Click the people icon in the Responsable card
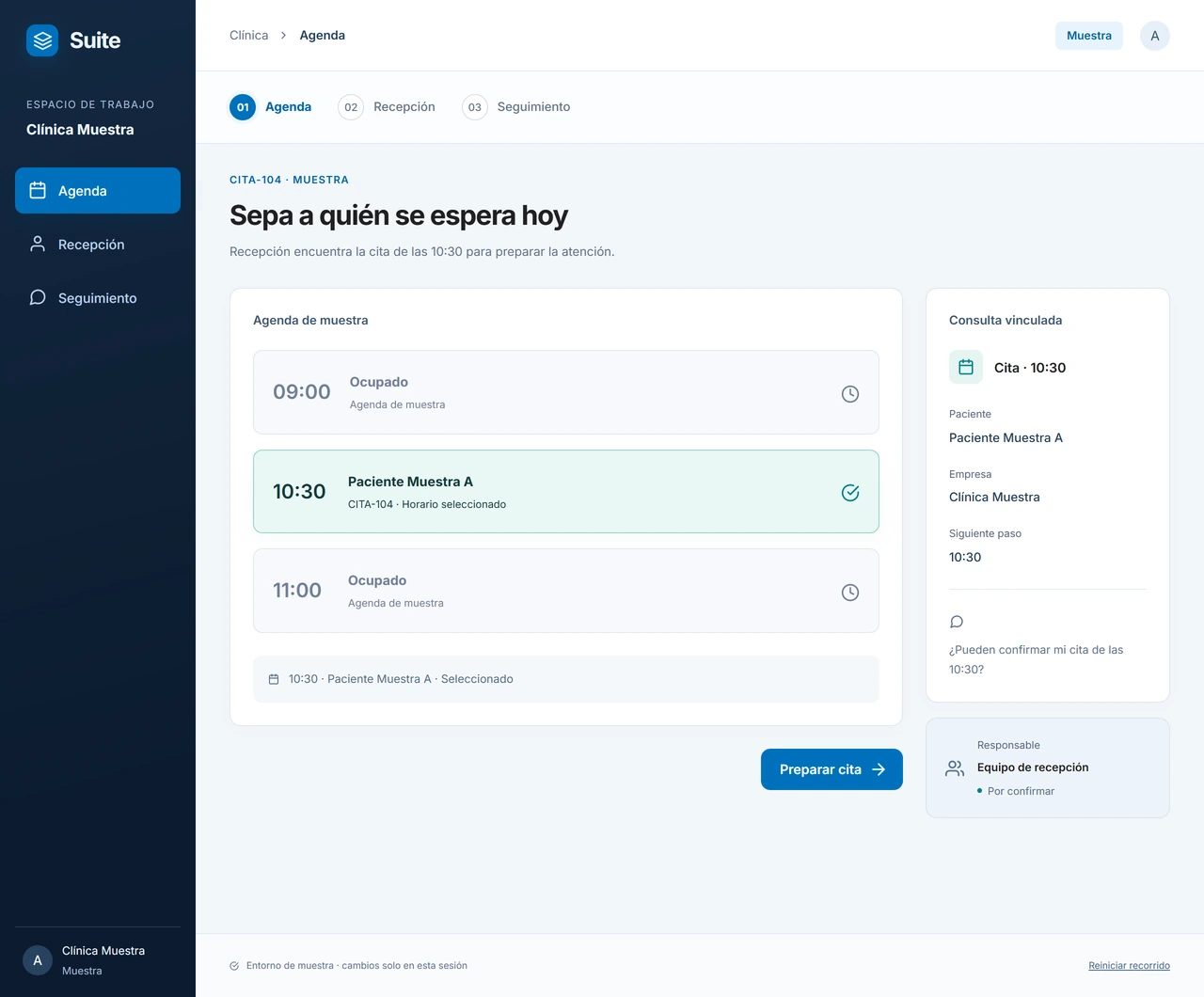 click(955, 768)
